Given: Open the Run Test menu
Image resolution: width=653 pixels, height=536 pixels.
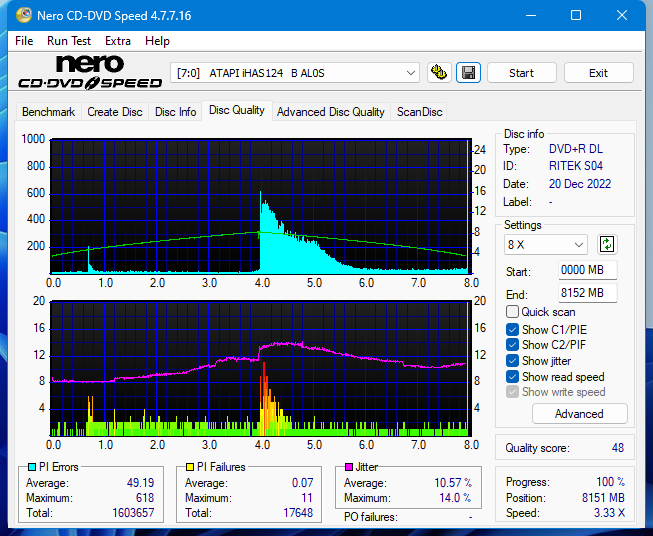Looking at the screenshot, I should coord(69,41).
